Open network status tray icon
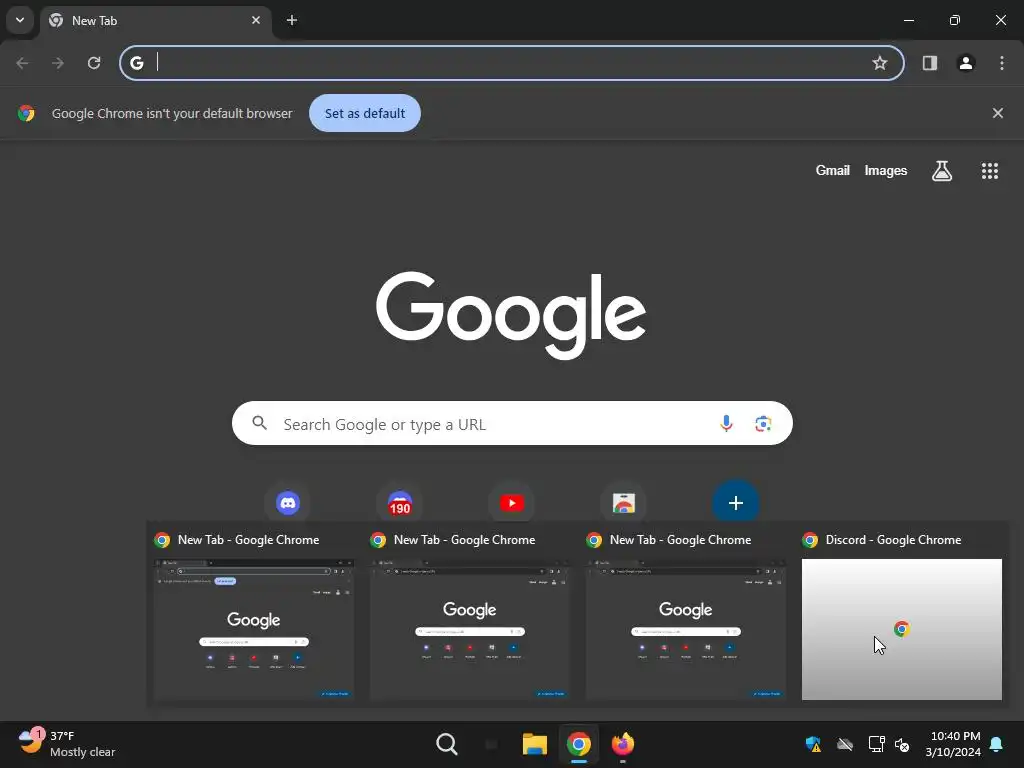 pos(876,744)
